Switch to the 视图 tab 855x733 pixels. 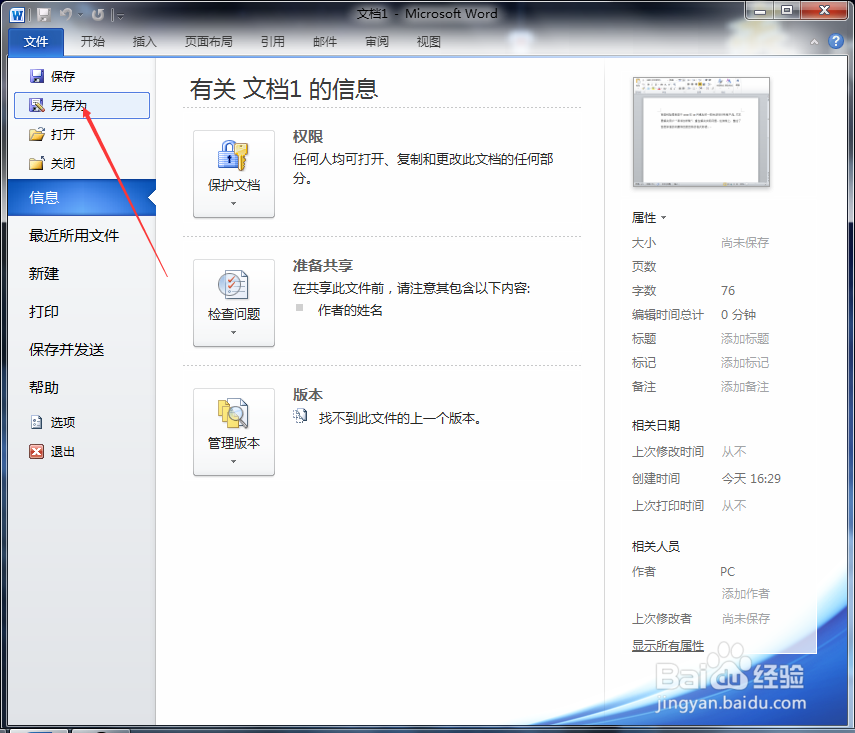click(429, 42)
